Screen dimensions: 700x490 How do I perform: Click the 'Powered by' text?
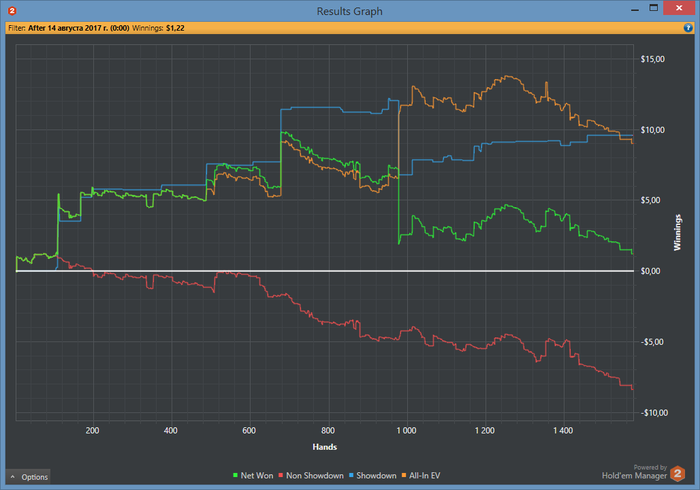(x=650, y=467)
